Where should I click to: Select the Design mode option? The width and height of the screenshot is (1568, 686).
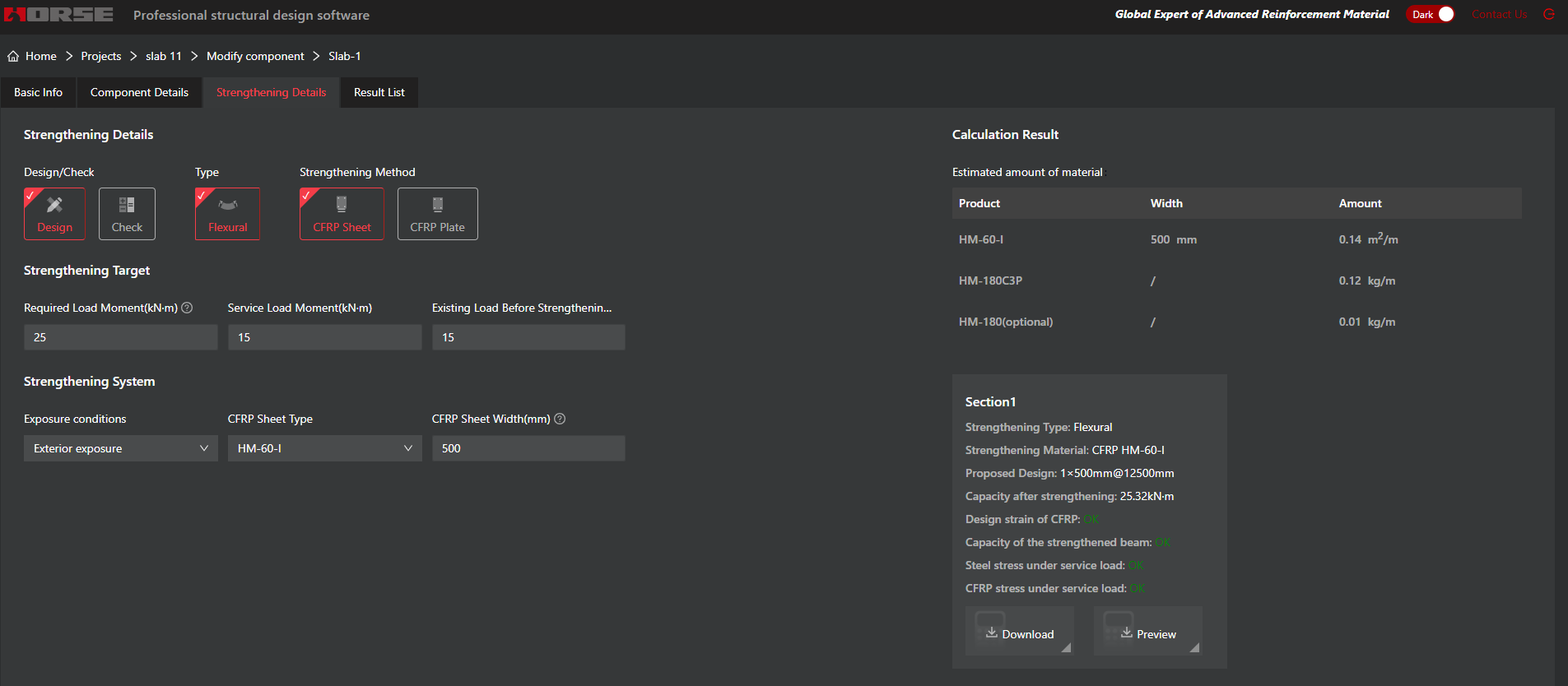point(54,214)
